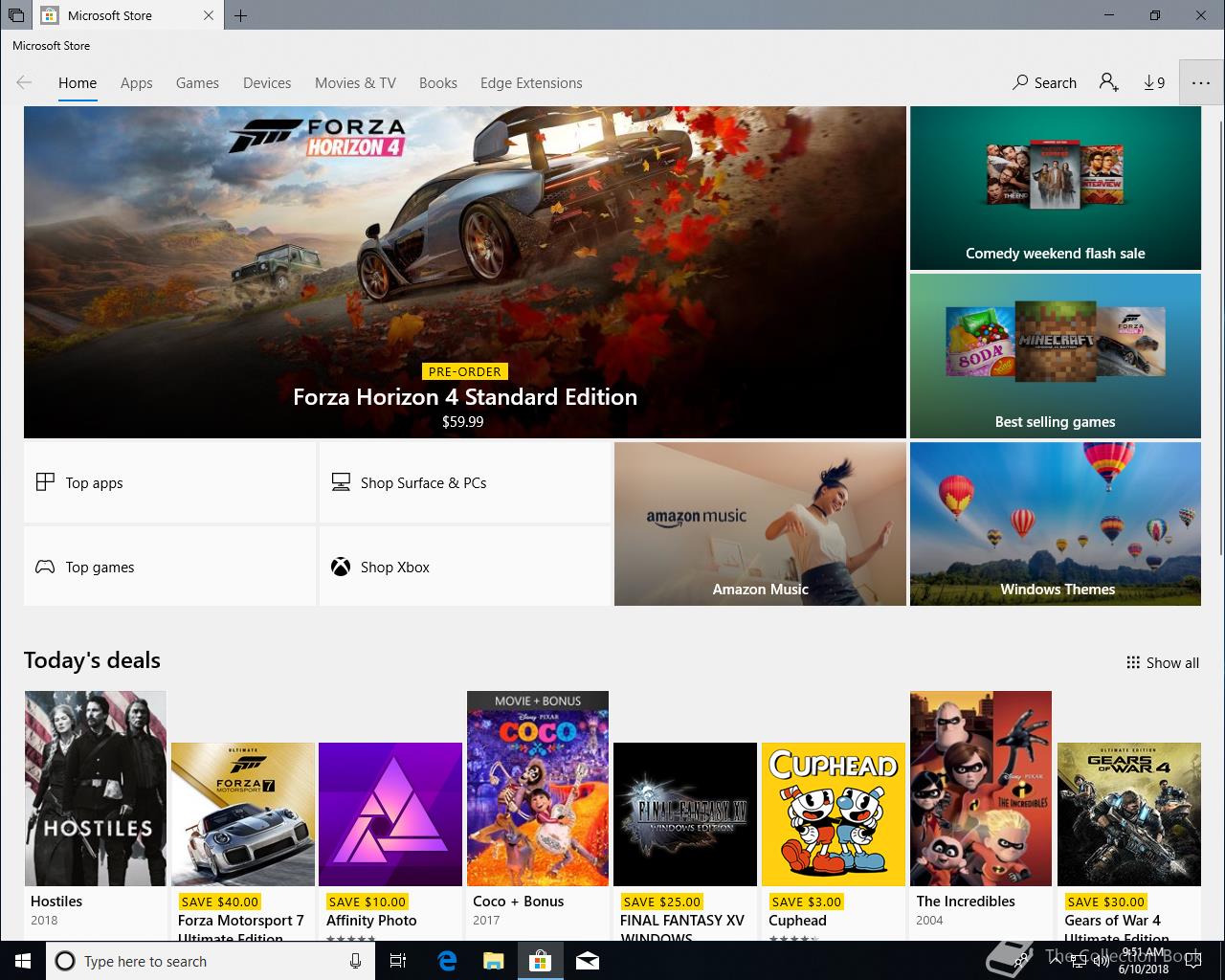Click the taskbar microphone icon
The height and width of the screenshot is (980, 1225).
[x=355, y=961]
